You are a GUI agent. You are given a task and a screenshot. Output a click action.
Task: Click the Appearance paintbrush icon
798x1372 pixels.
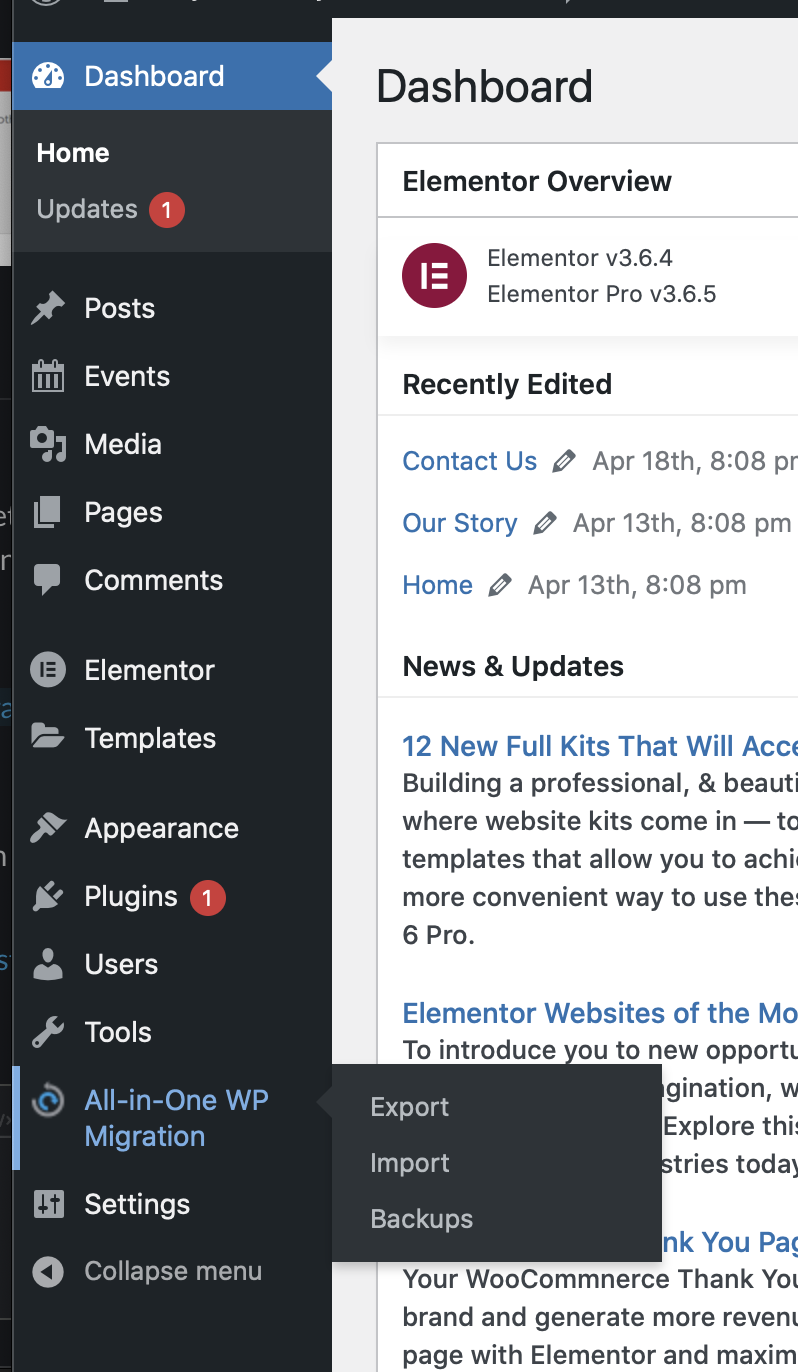pyautogui.click(x=47, y=828)
